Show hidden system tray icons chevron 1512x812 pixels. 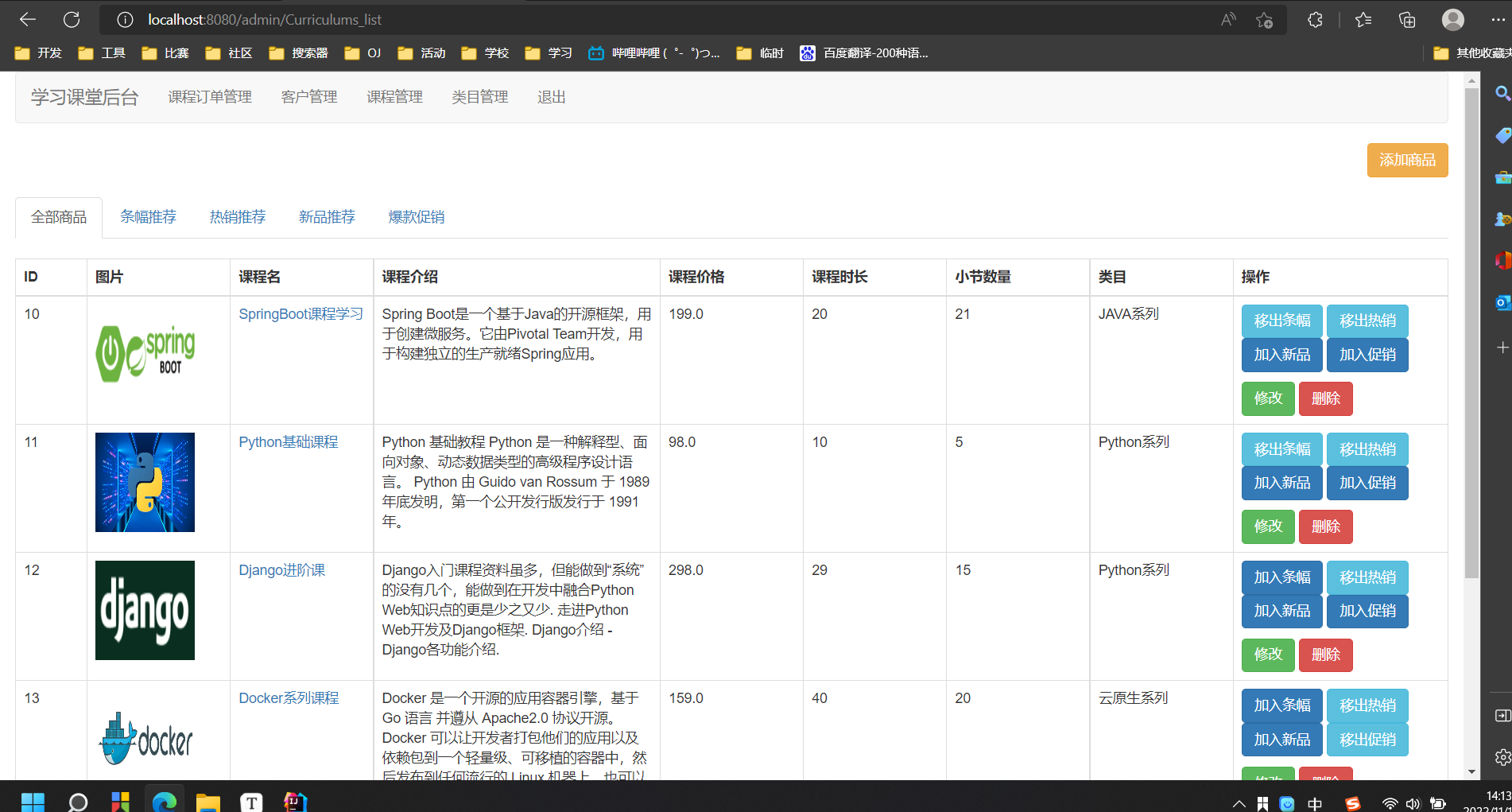[1239, 803]
